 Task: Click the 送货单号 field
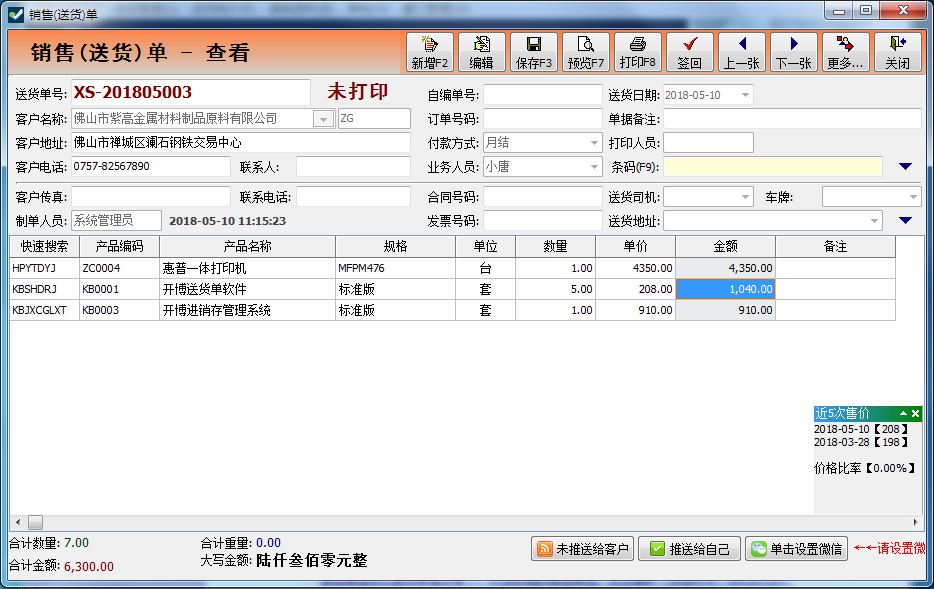[191, 92]
